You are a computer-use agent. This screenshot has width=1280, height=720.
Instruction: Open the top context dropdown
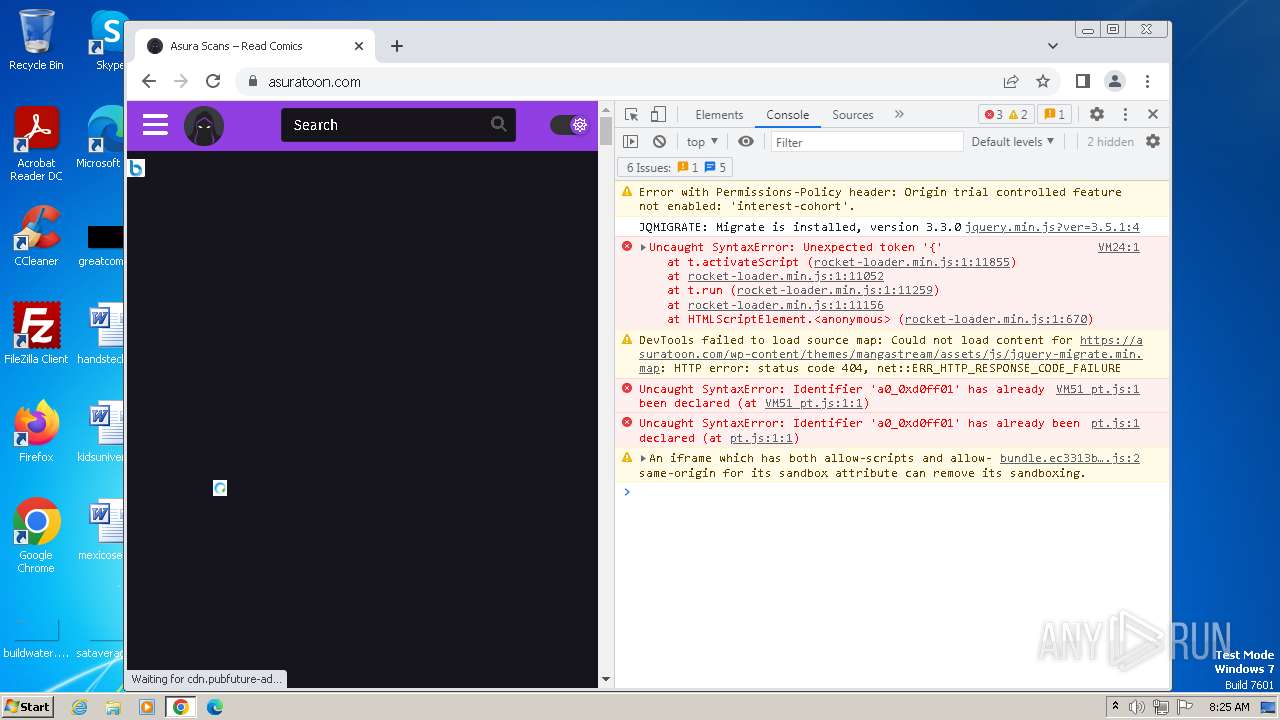pyautogui.click(x=701, y=142)
